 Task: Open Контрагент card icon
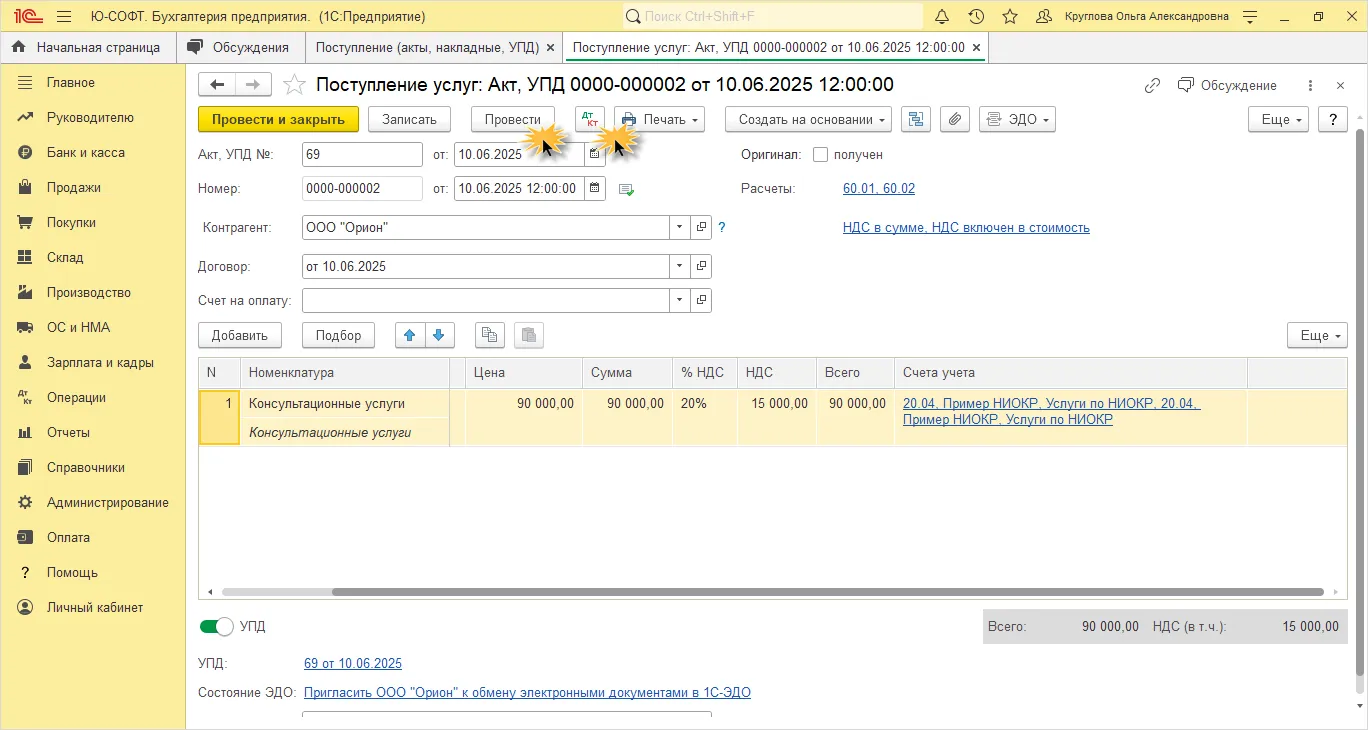(701, 227)
